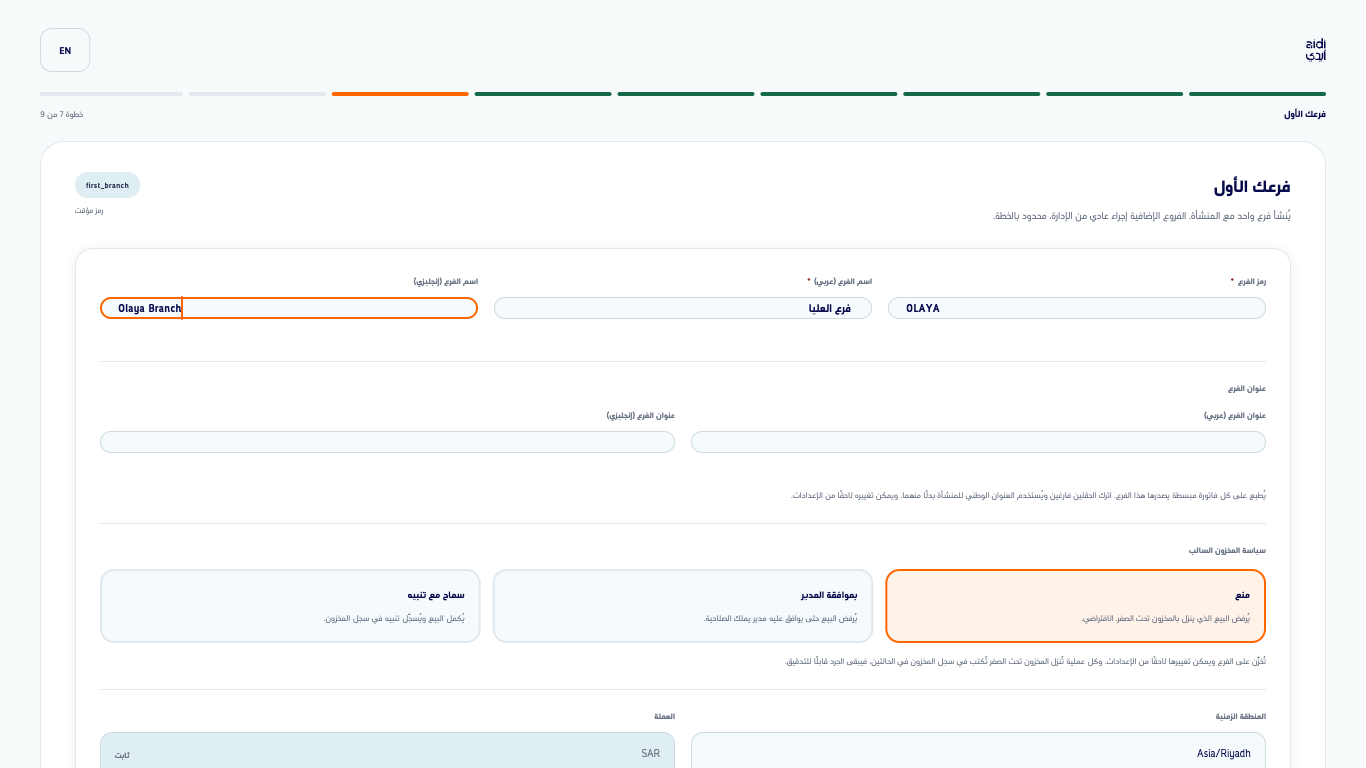Click the ثابت tag in currency field
Viewport: 1366px width, 768px height.
(123, 754)
